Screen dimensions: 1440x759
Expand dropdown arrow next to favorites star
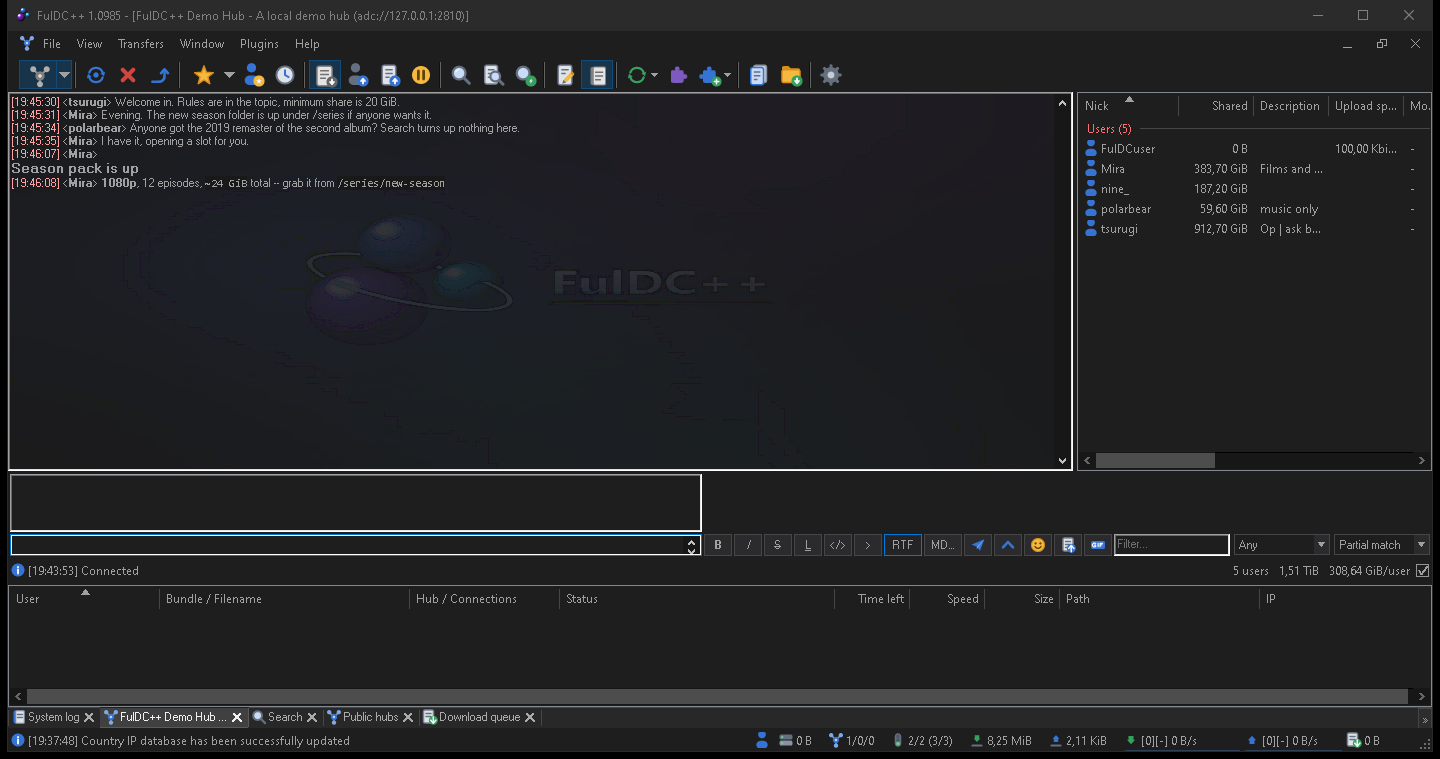(229, 75)
